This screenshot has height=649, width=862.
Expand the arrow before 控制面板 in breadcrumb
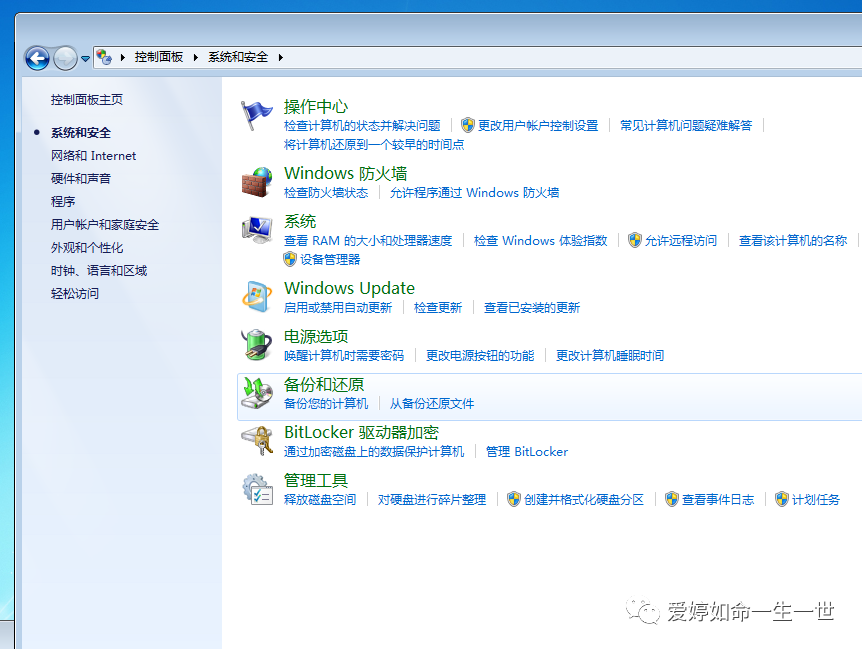point(123,57)
